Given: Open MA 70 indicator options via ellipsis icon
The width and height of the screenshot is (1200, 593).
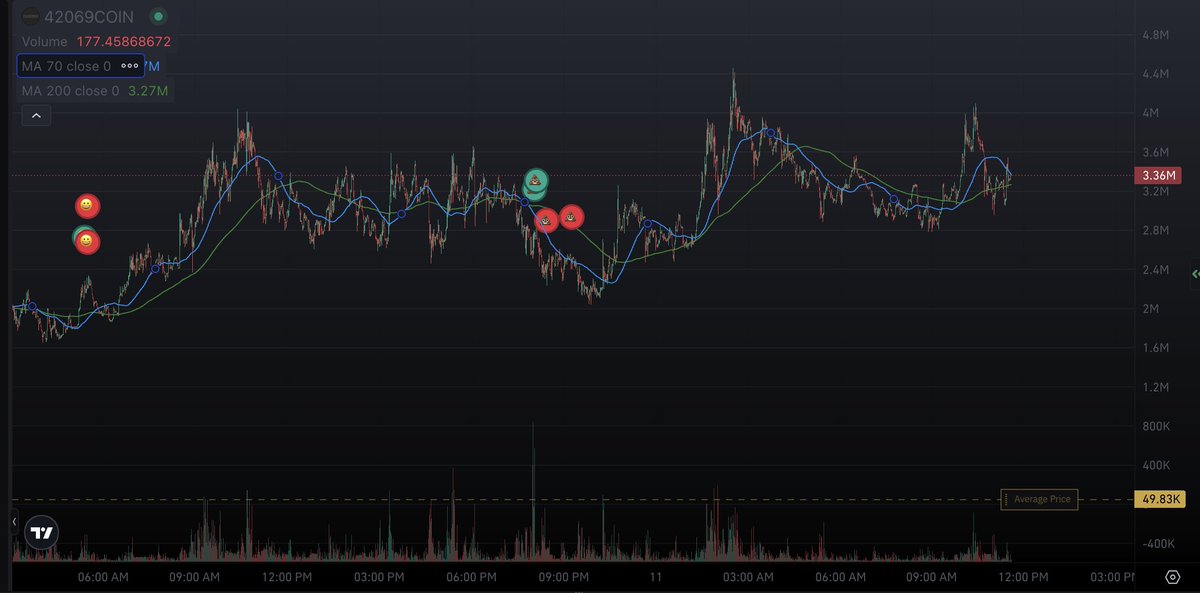Looking at the screenshot, I should click(129, 65).
